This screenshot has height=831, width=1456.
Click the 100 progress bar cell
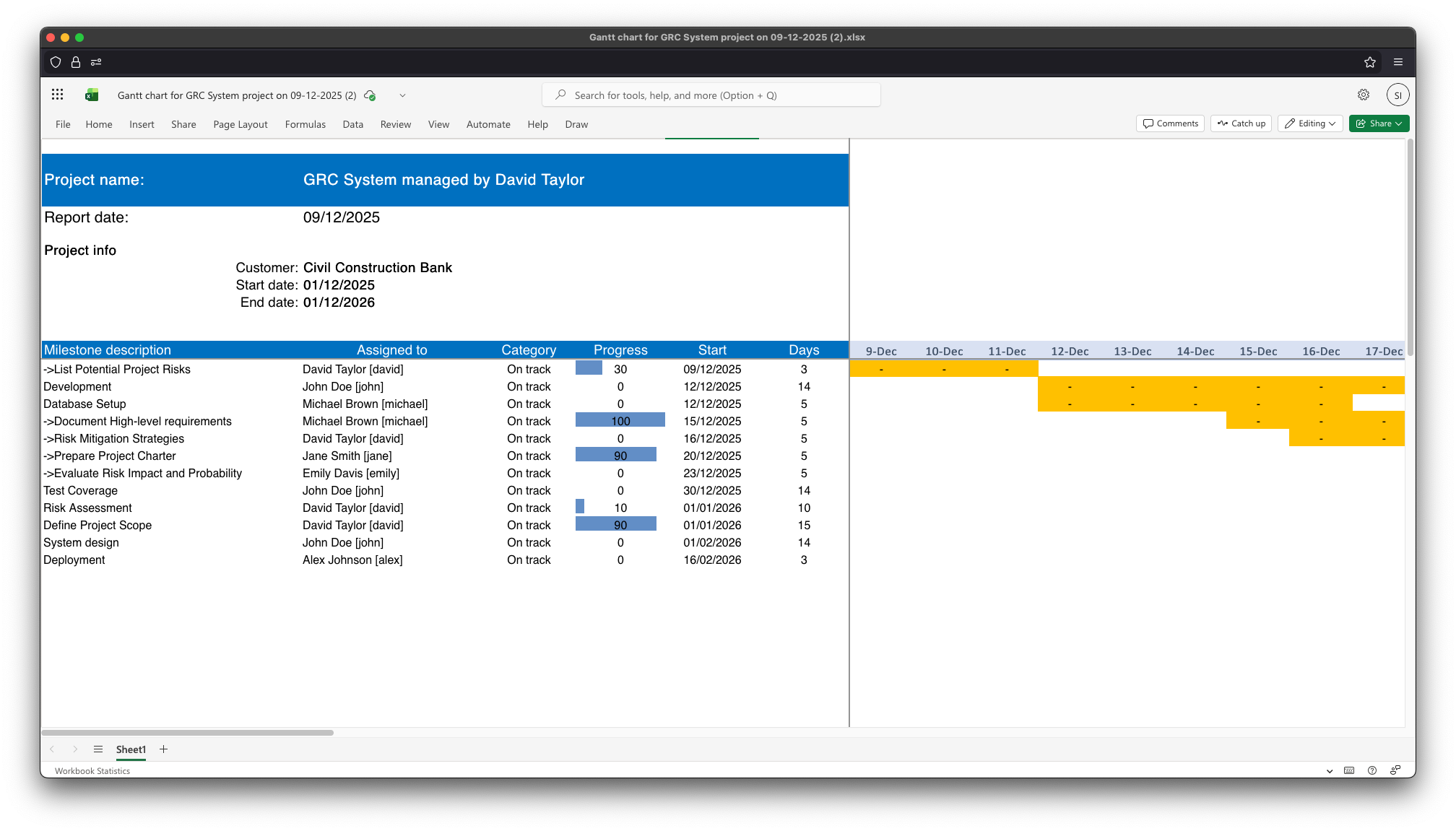[x=620, y=421]
